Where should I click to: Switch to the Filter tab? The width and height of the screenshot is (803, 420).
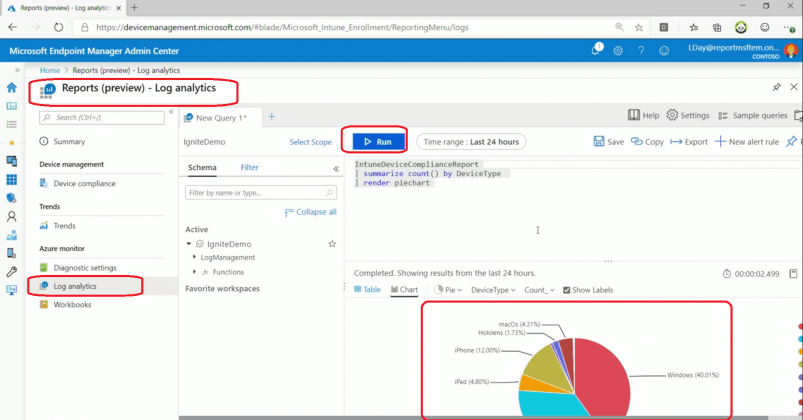(x=249, y=168)
